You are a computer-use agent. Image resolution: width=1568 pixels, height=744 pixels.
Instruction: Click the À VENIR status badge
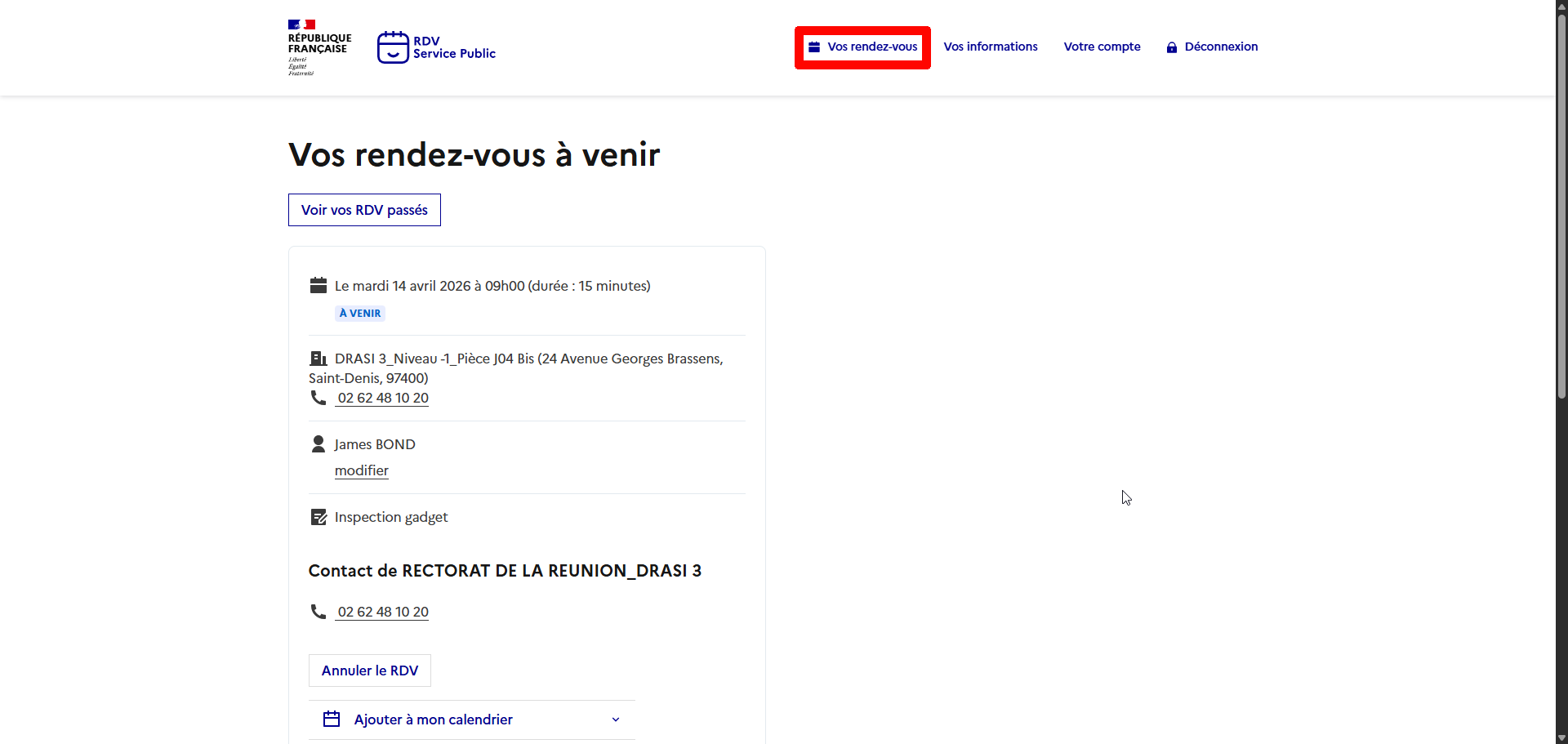click(360, 314)
